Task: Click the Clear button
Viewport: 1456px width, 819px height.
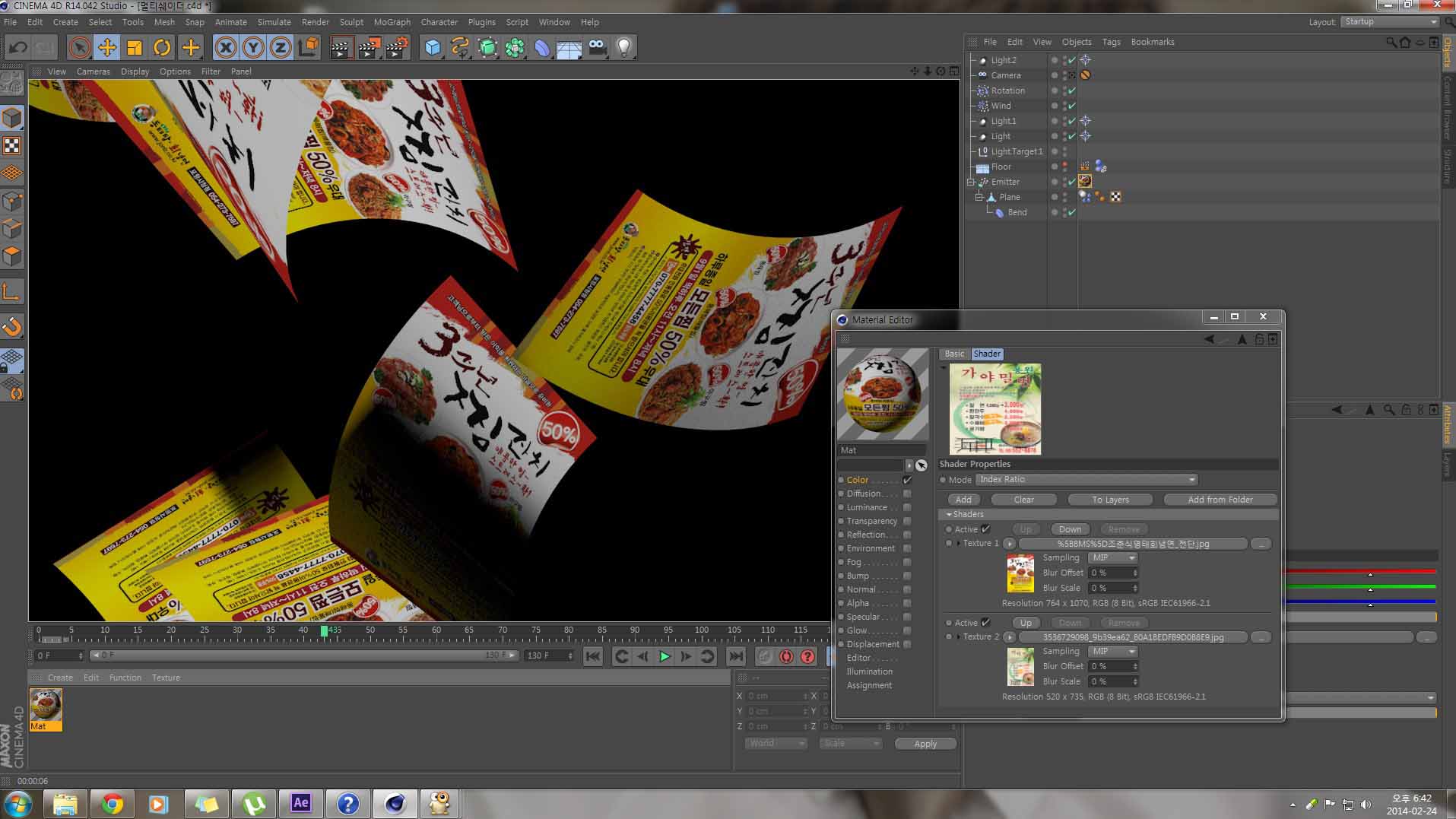Action: [1024, 500]
